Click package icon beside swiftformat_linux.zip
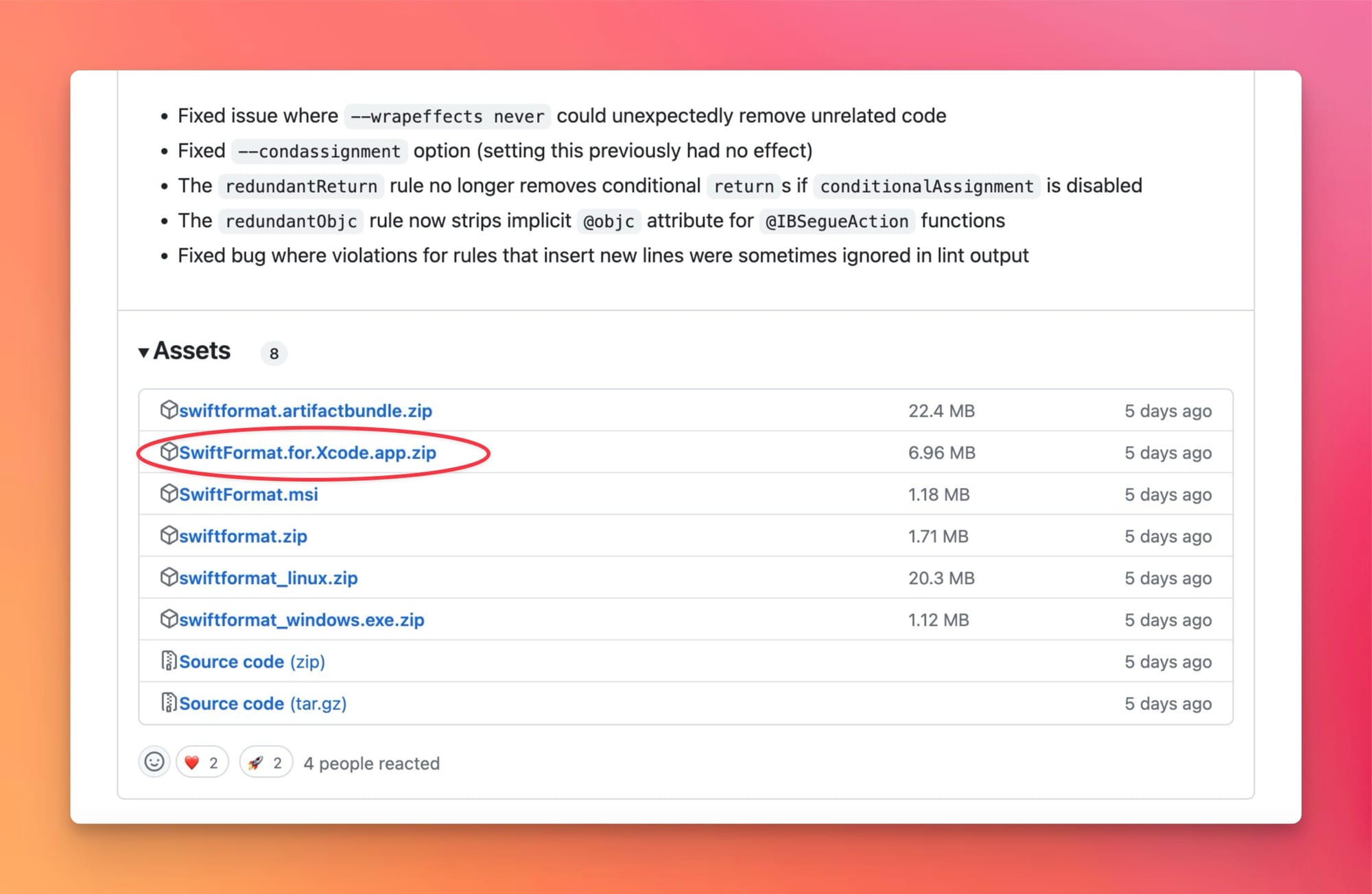Viewport: 1372px width, 894px height. click(x=169, y=577)
